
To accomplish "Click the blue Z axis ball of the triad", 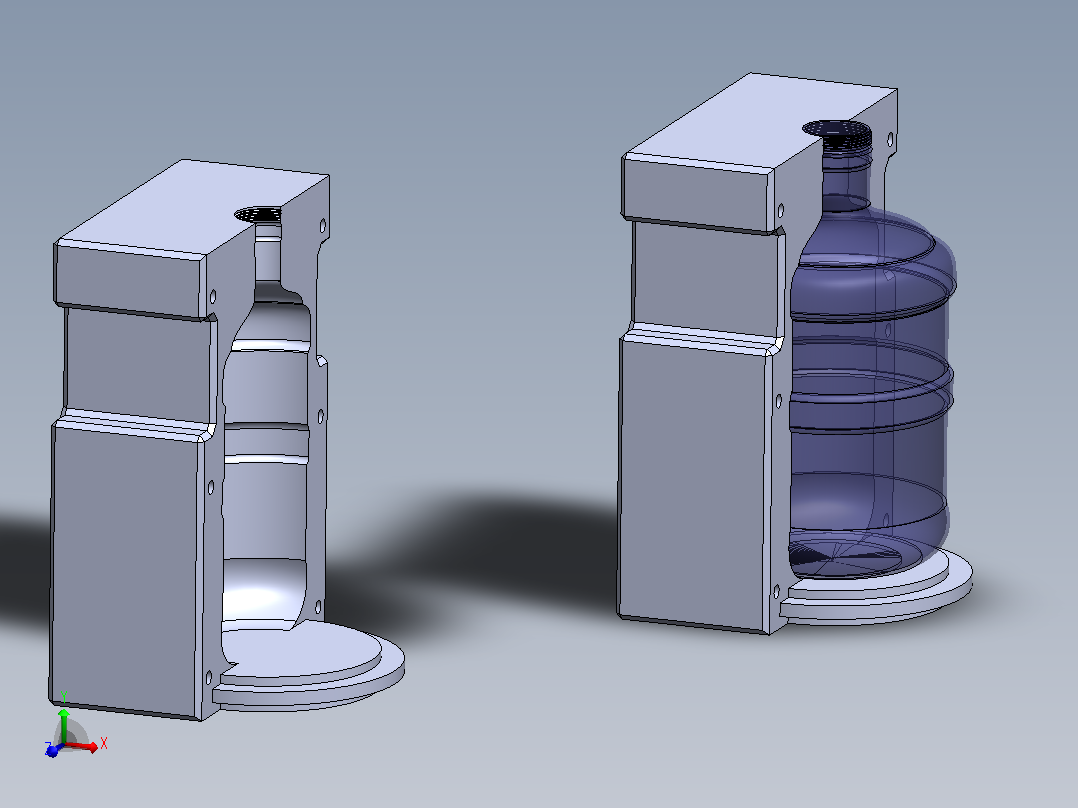I will pos(52,751).
